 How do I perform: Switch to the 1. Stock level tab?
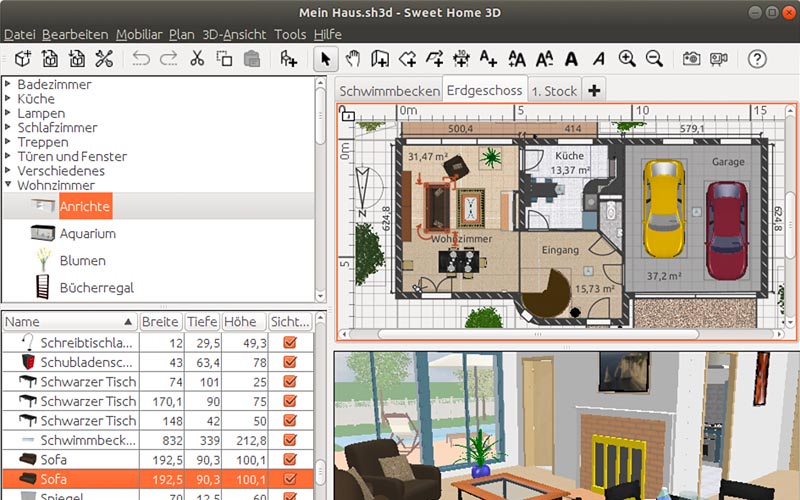click(x=554, y=91)
